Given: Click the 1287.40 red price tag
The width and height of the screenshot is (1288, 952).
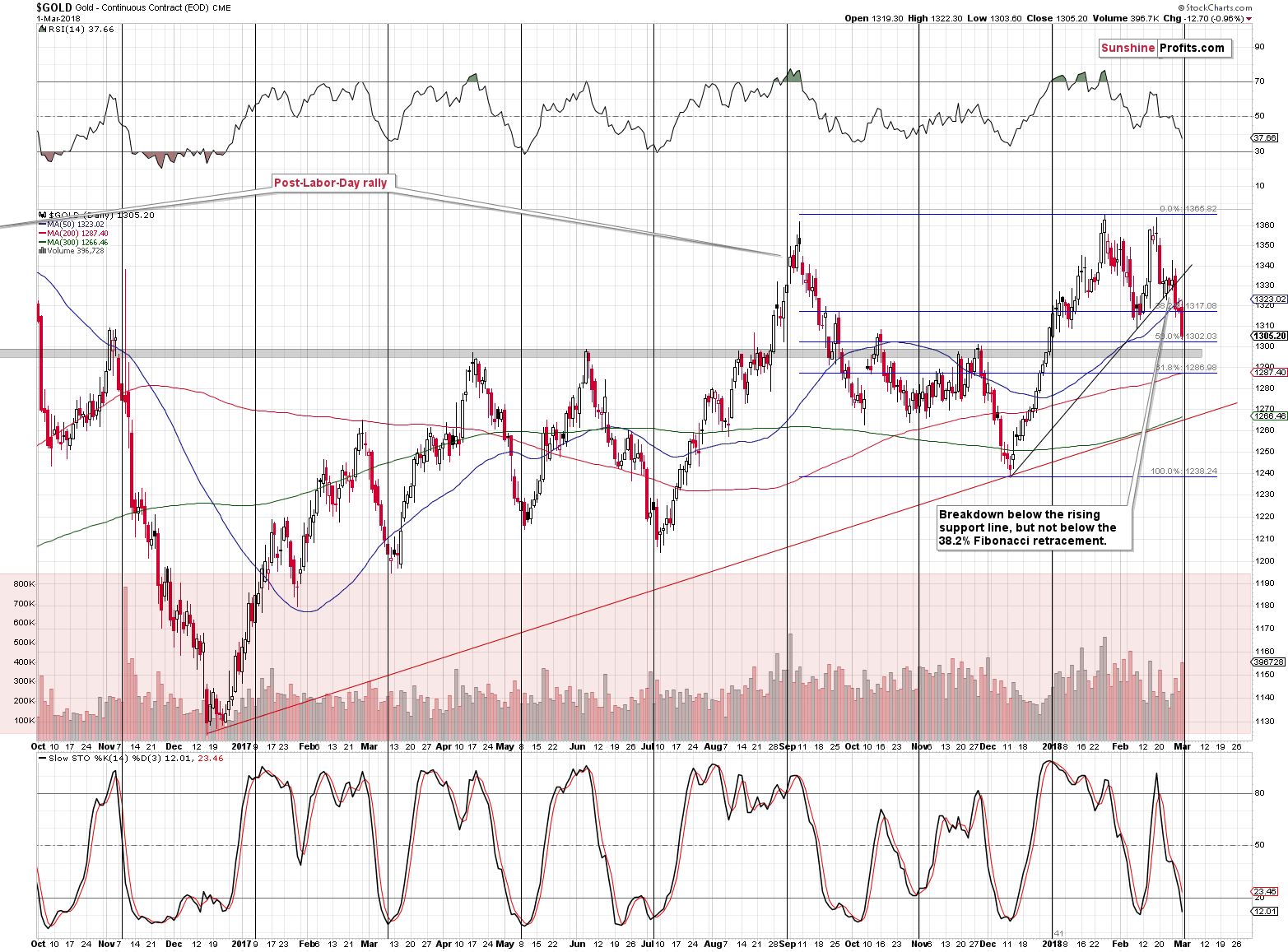Looking at the screenshot, I should coord(1270,373).
